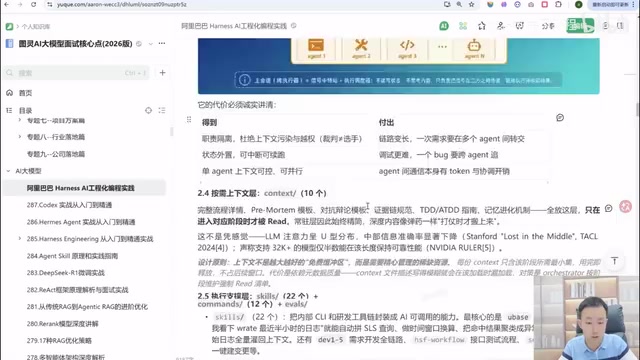Click the plus button to create new document

(x=162, y=73)
